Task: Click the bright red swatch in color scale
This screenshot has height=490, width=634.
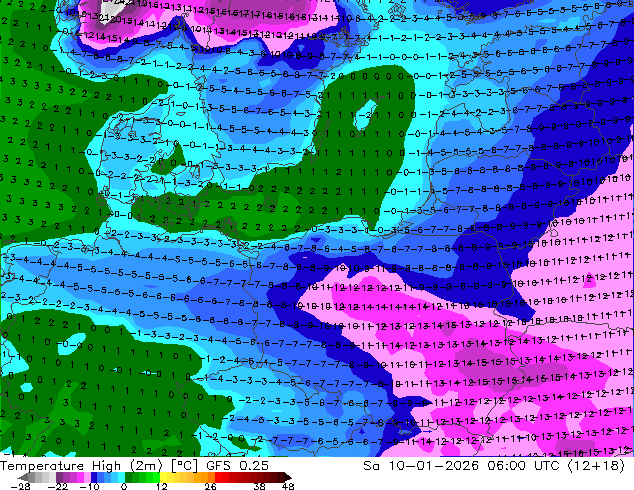Action: pos(218,477)
